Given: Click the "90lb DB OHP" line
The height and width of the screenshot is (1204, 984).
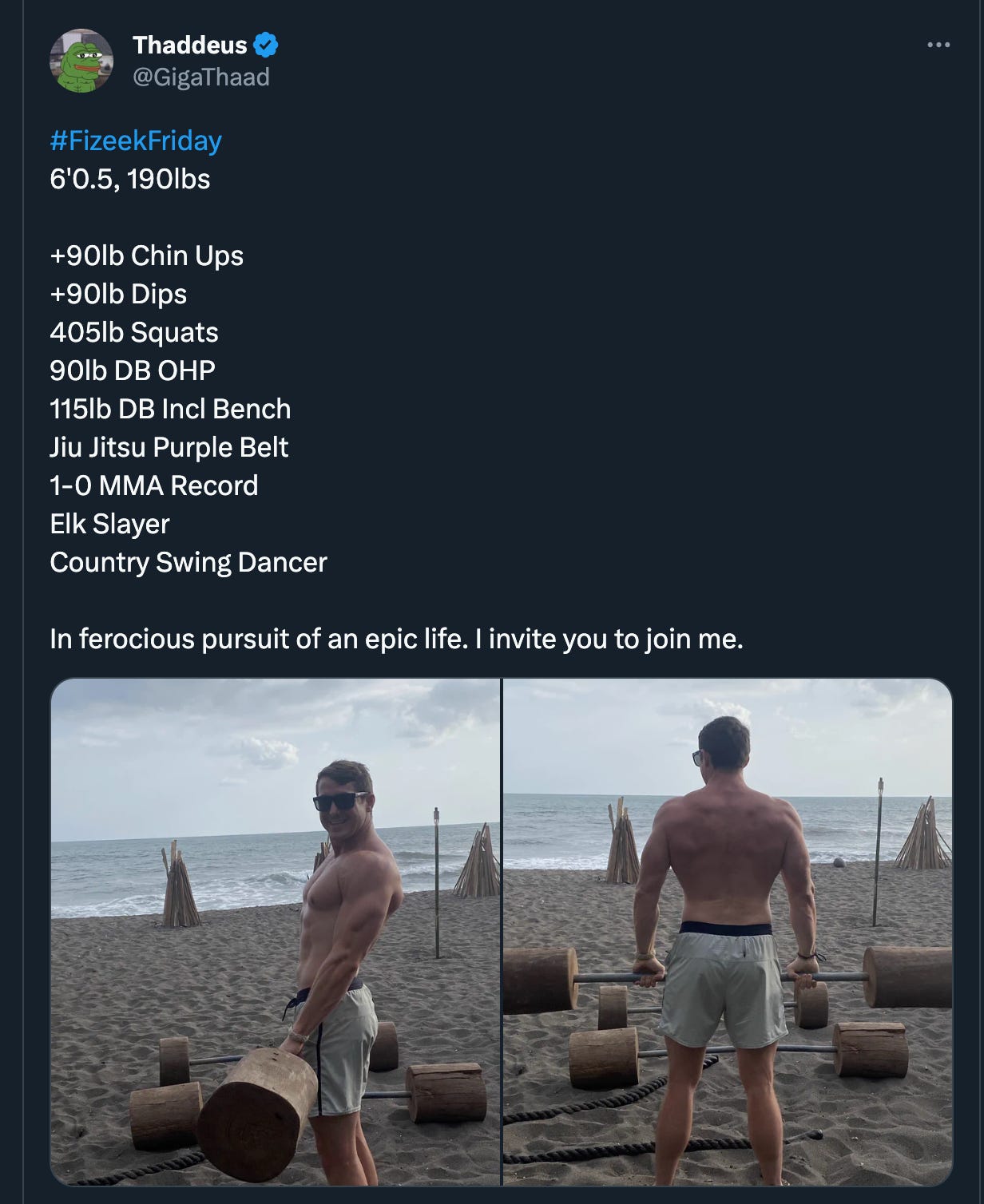Looking at the screenshot, I should [x=133, y=370].
